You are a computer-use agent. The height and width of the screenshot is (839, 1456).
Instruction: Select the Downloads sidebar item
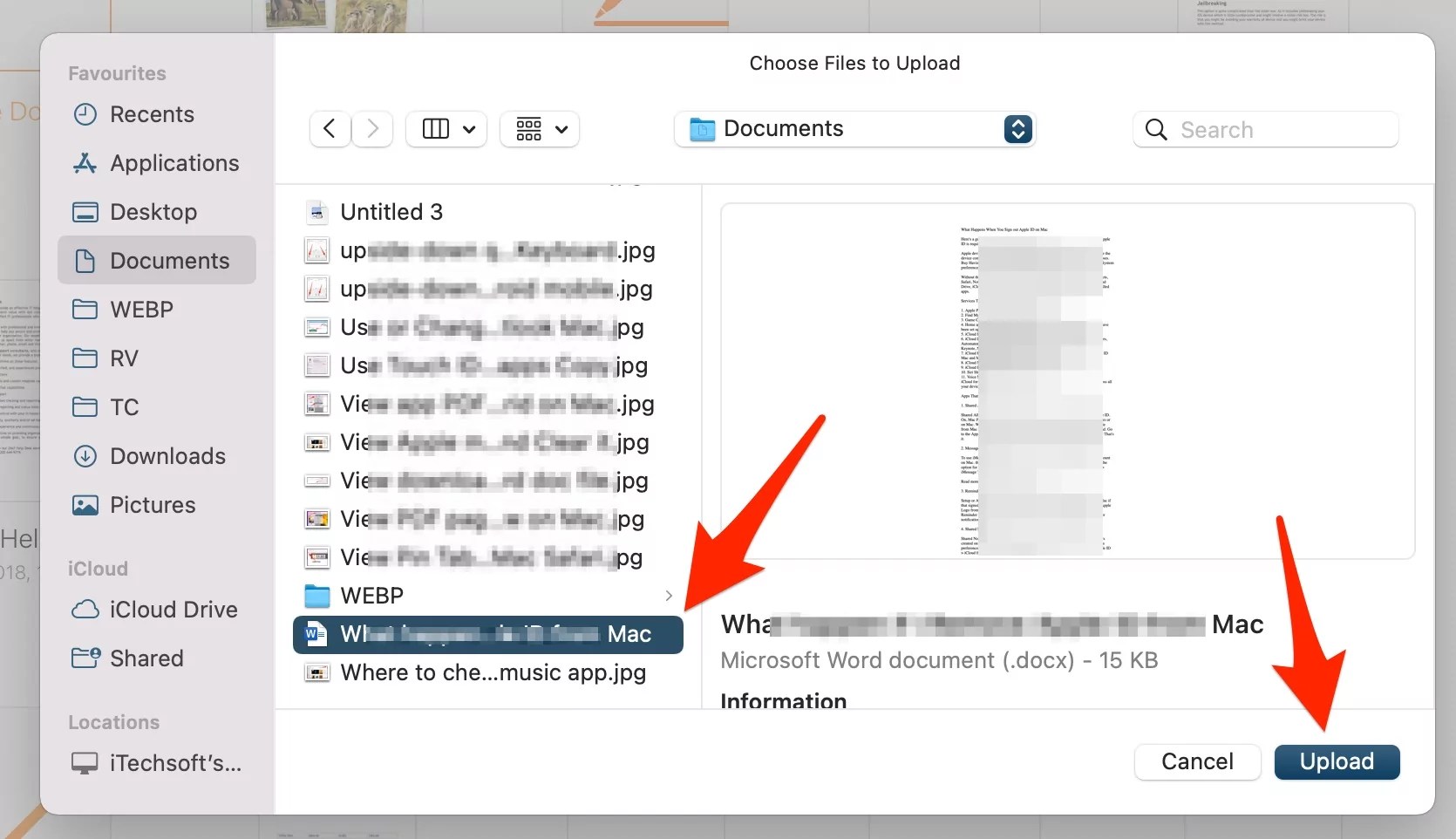[167, 456]
